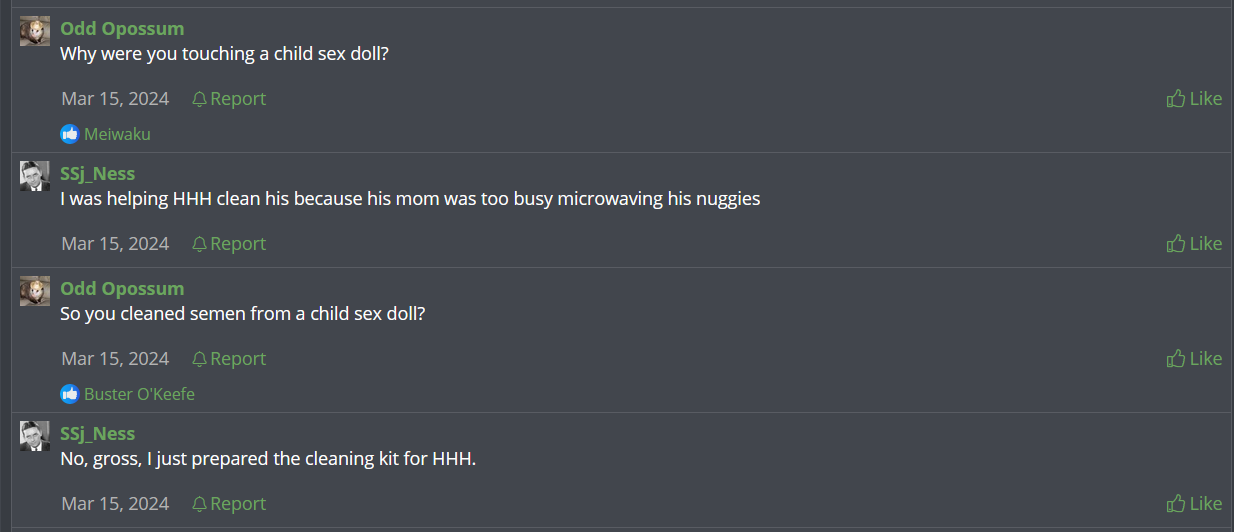
Task: Like the SSj_Ness cleaning kit comment
Action: 1194,503
